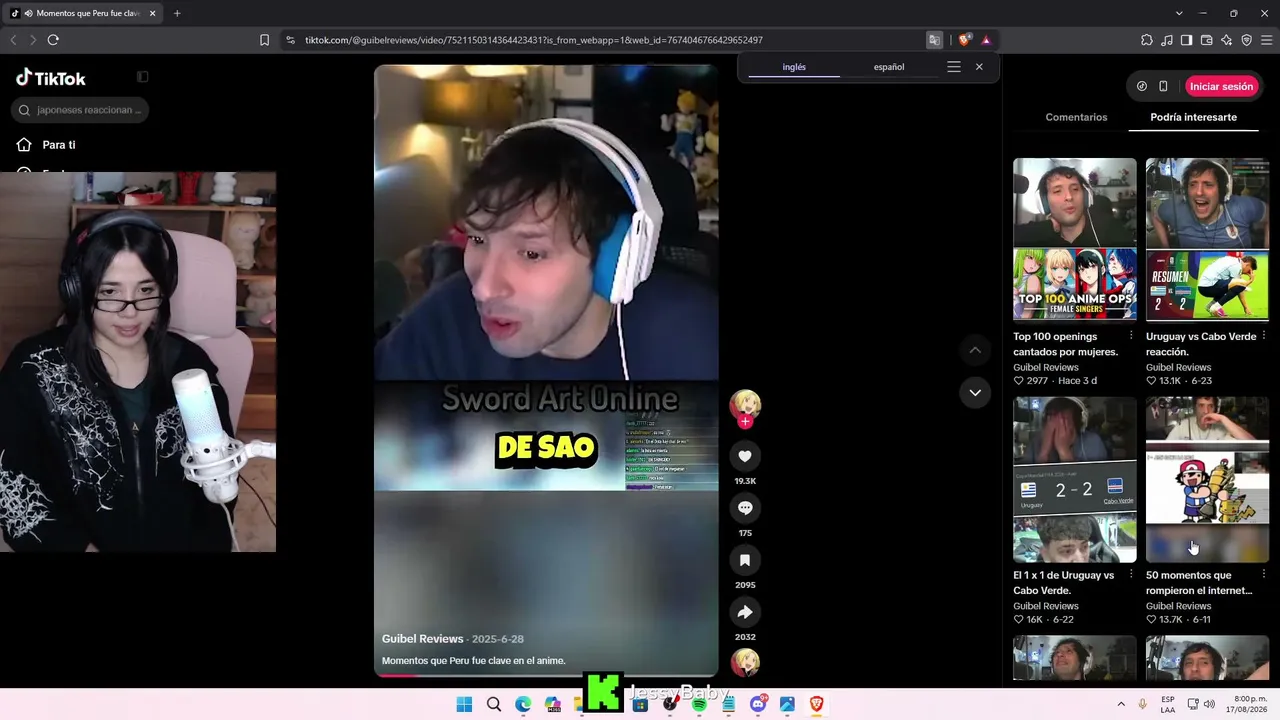Switch to the Comentarios tab
The image size is (1280, 720).
(1076, 117)
